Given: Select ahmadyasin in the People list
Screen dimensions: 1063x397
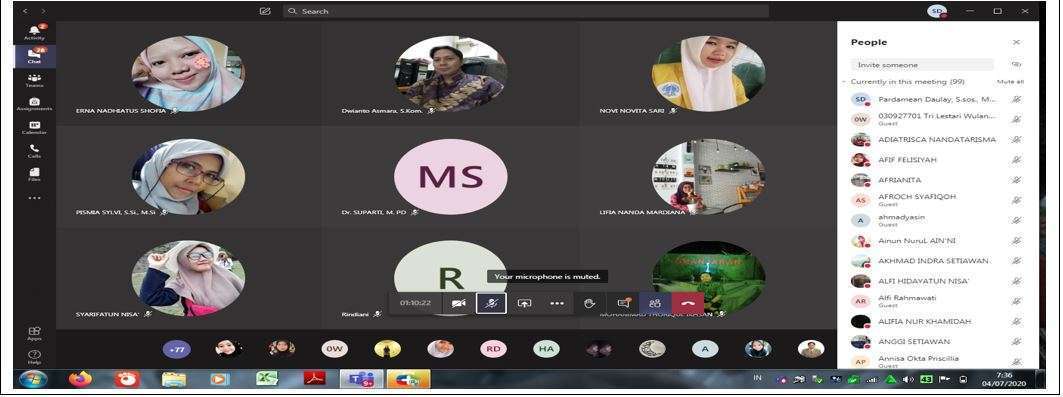Looking at the screenshot, I should click(x=938, y=220).
